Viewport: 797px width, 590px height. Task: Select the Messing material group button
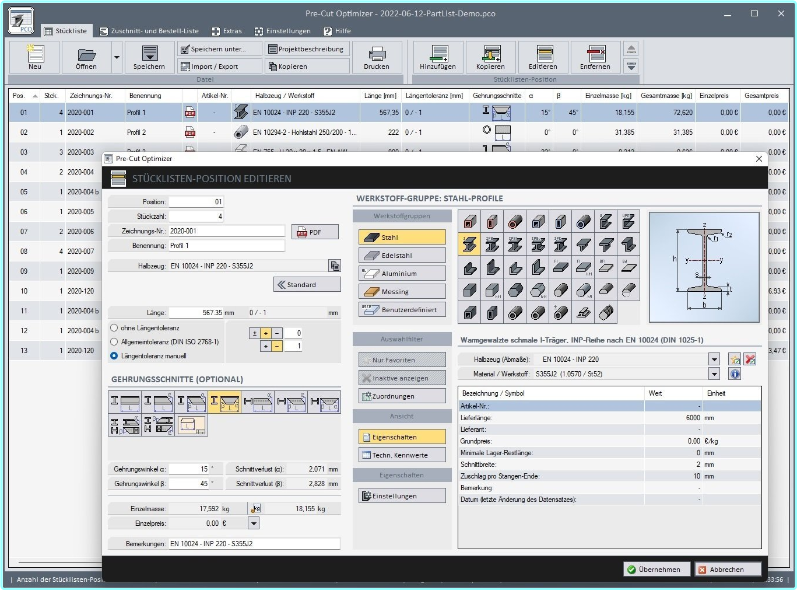point(402,292)
